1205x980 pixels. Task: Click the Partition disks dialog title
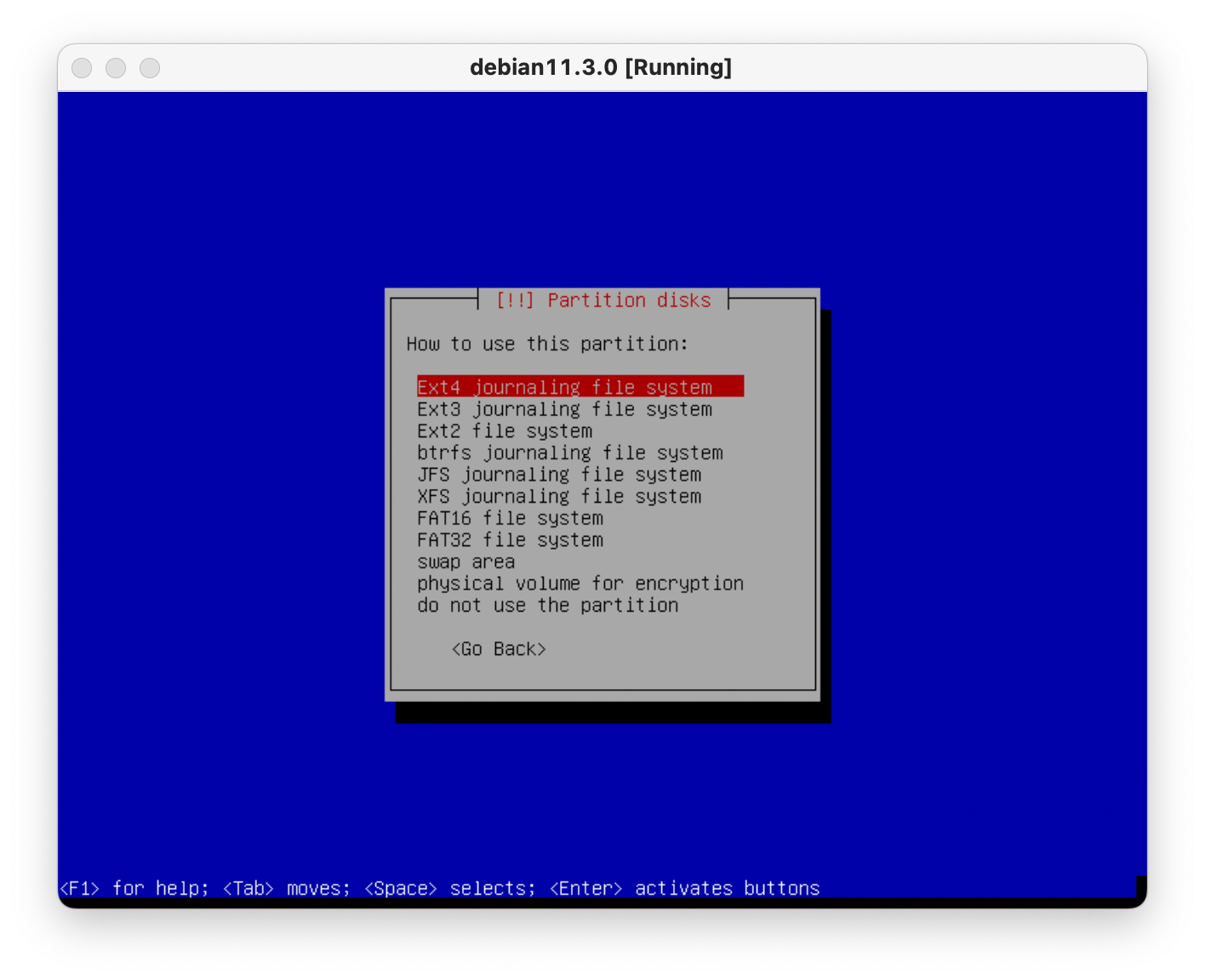point(602,300)
